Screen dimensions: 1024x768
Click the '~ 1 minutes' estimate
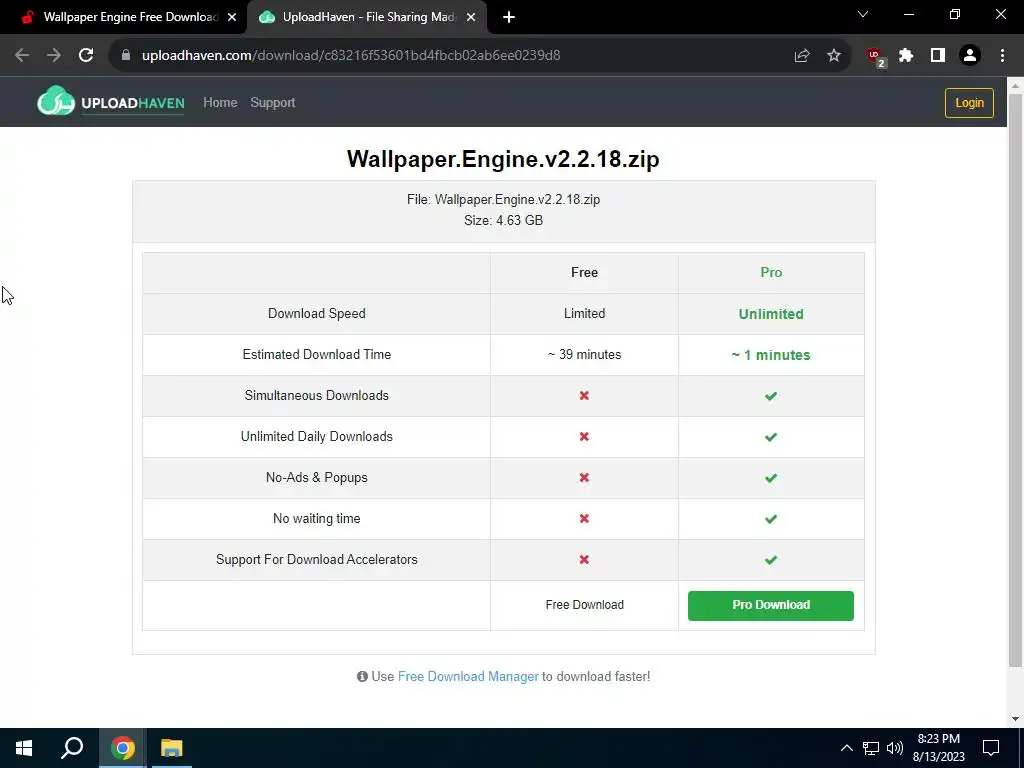point(771,355)
